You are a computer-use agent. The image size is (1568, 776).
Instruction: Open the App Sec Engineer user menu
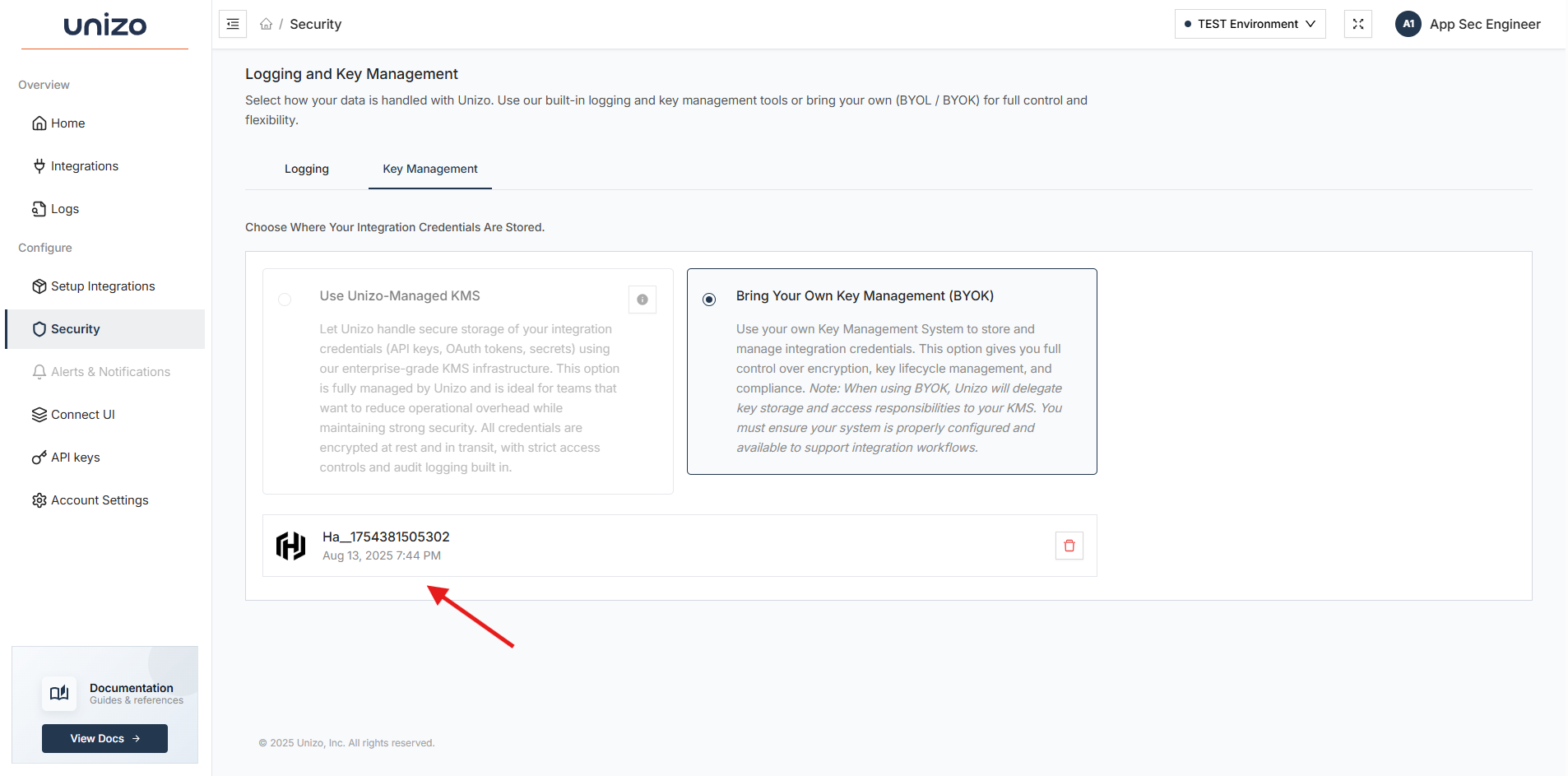[1484, 24]
